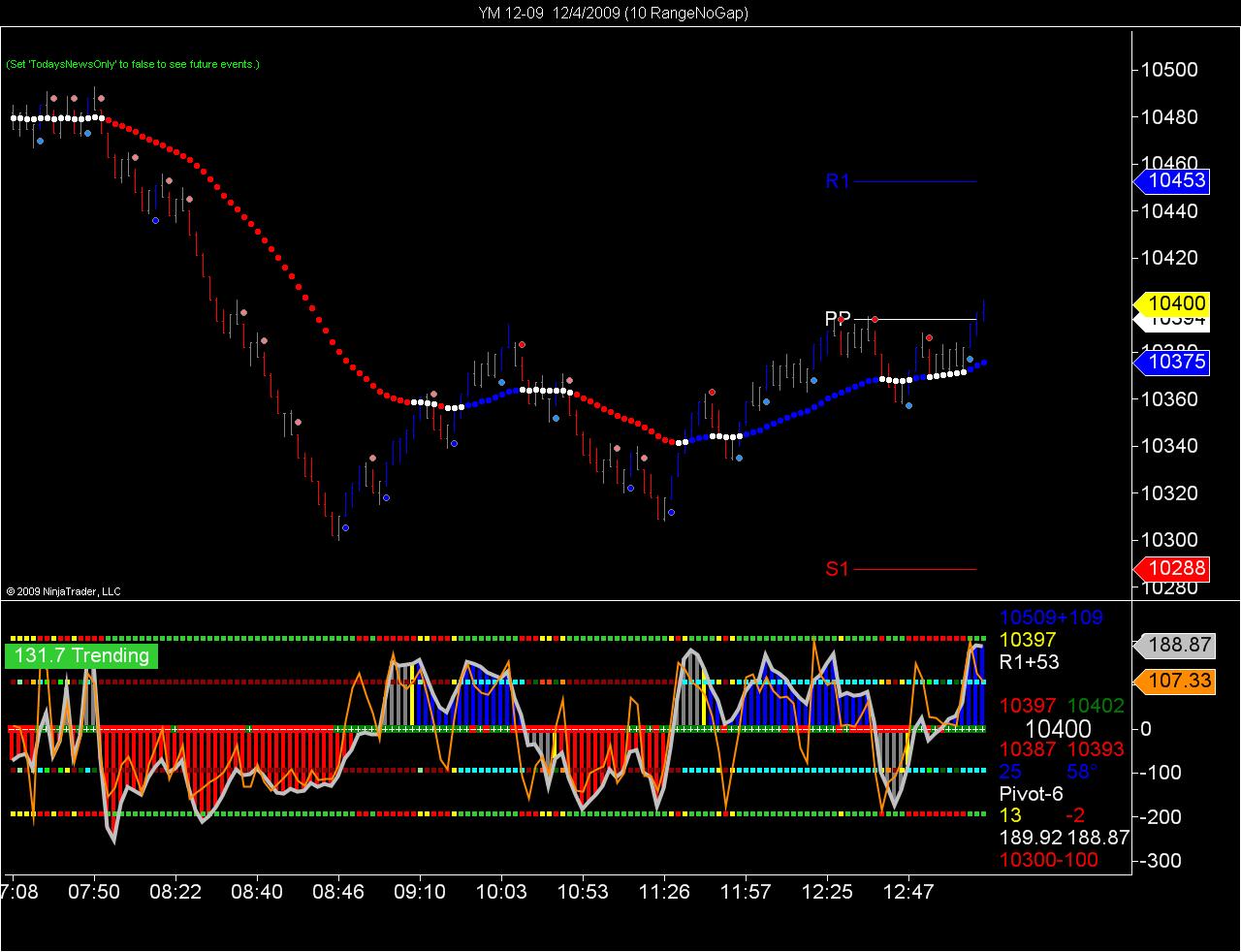Select the S1 support line label

click(837, 569)
